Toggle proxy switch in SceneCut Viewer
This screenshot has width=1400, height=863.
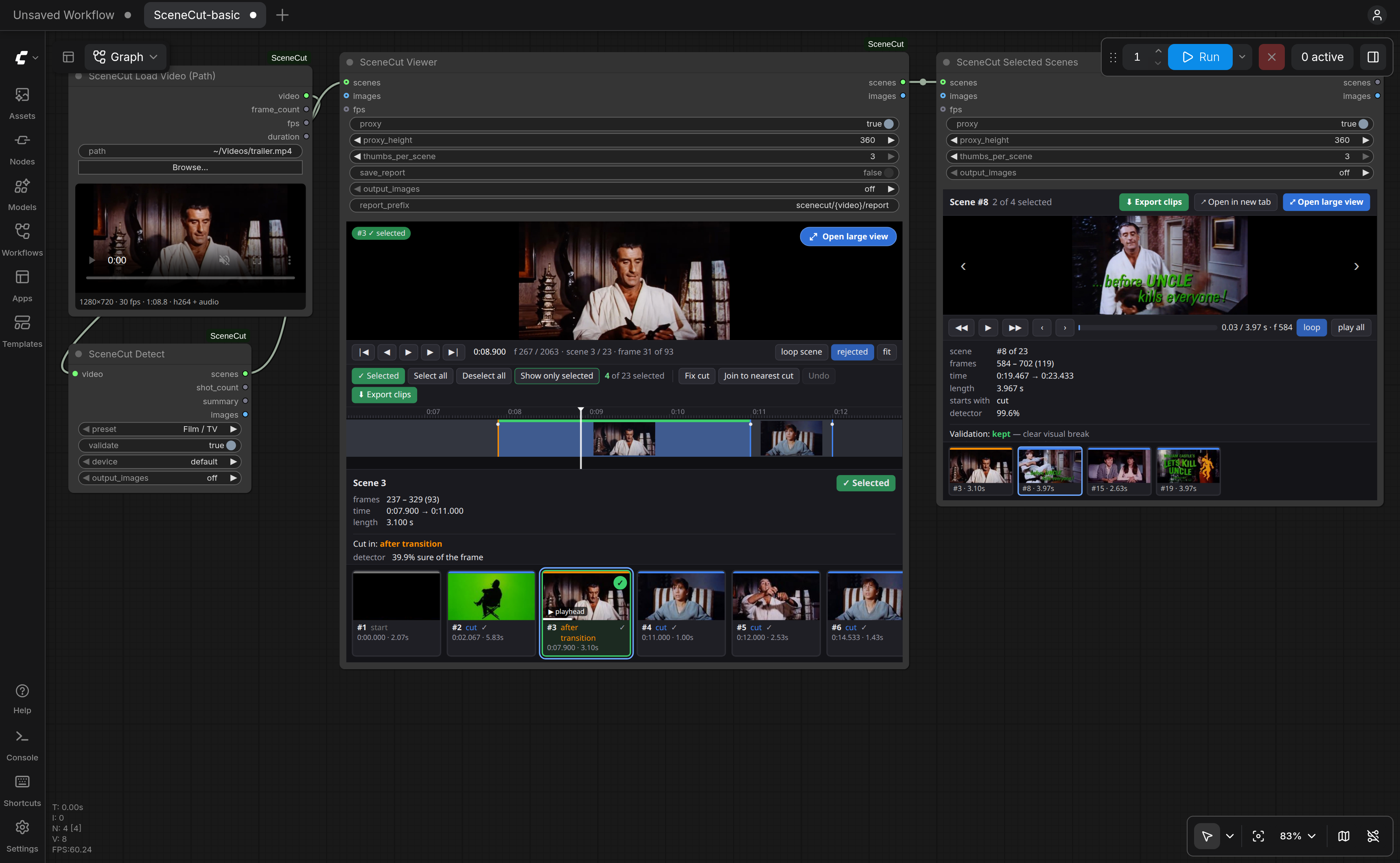[888, 124]
